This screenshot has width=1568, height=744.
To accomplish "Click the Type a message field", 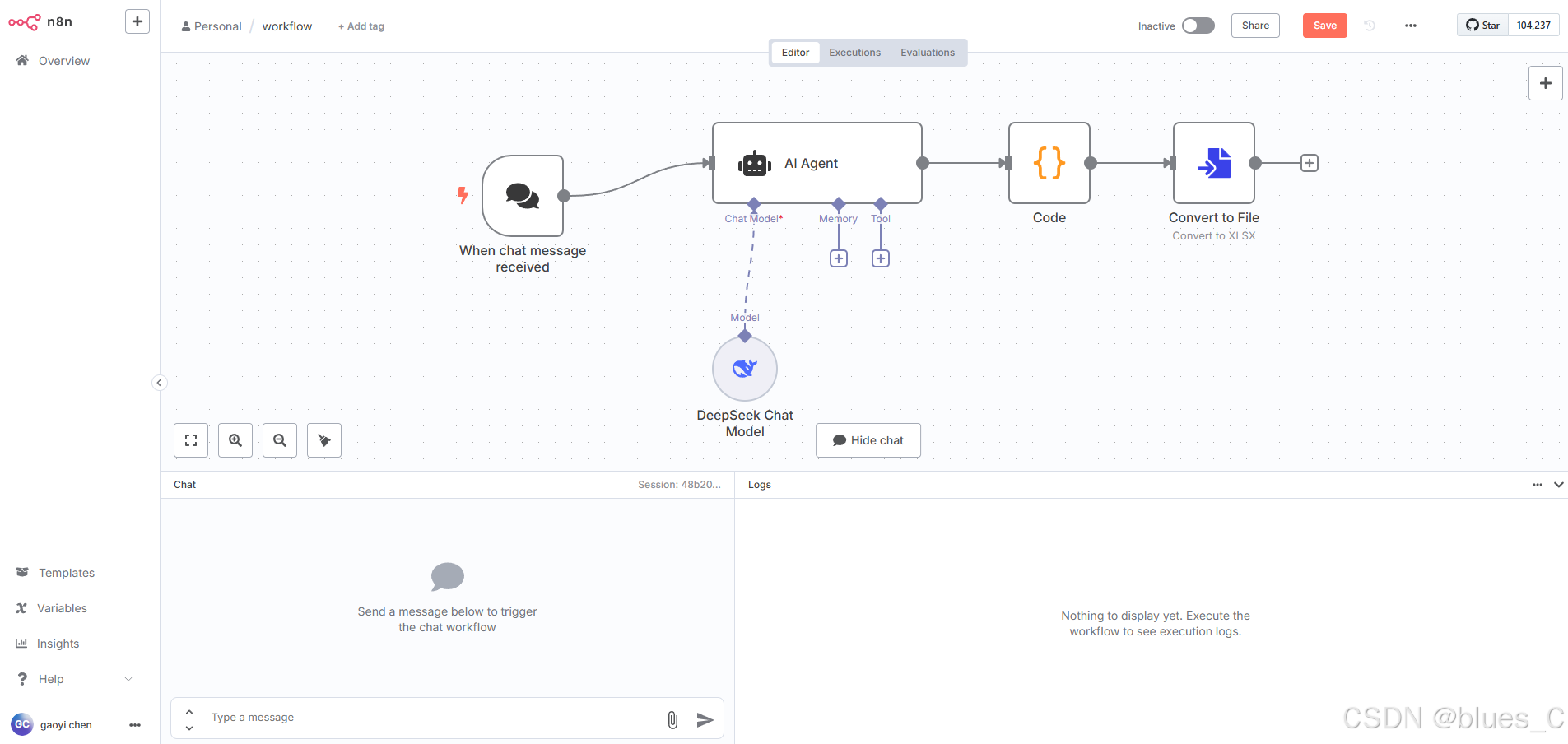I will pos(432,718).
